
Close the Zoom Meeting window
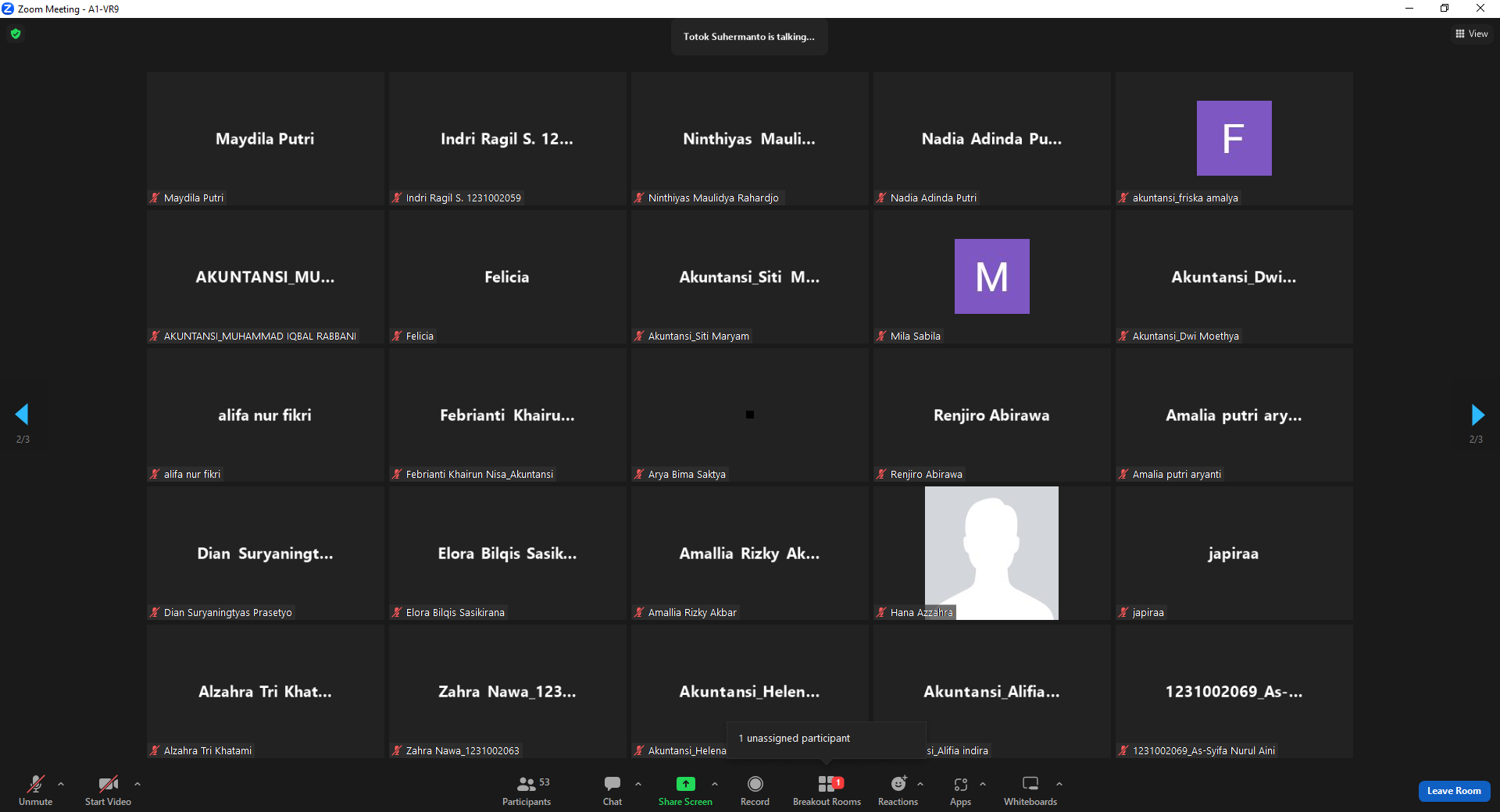point(1480,9)
